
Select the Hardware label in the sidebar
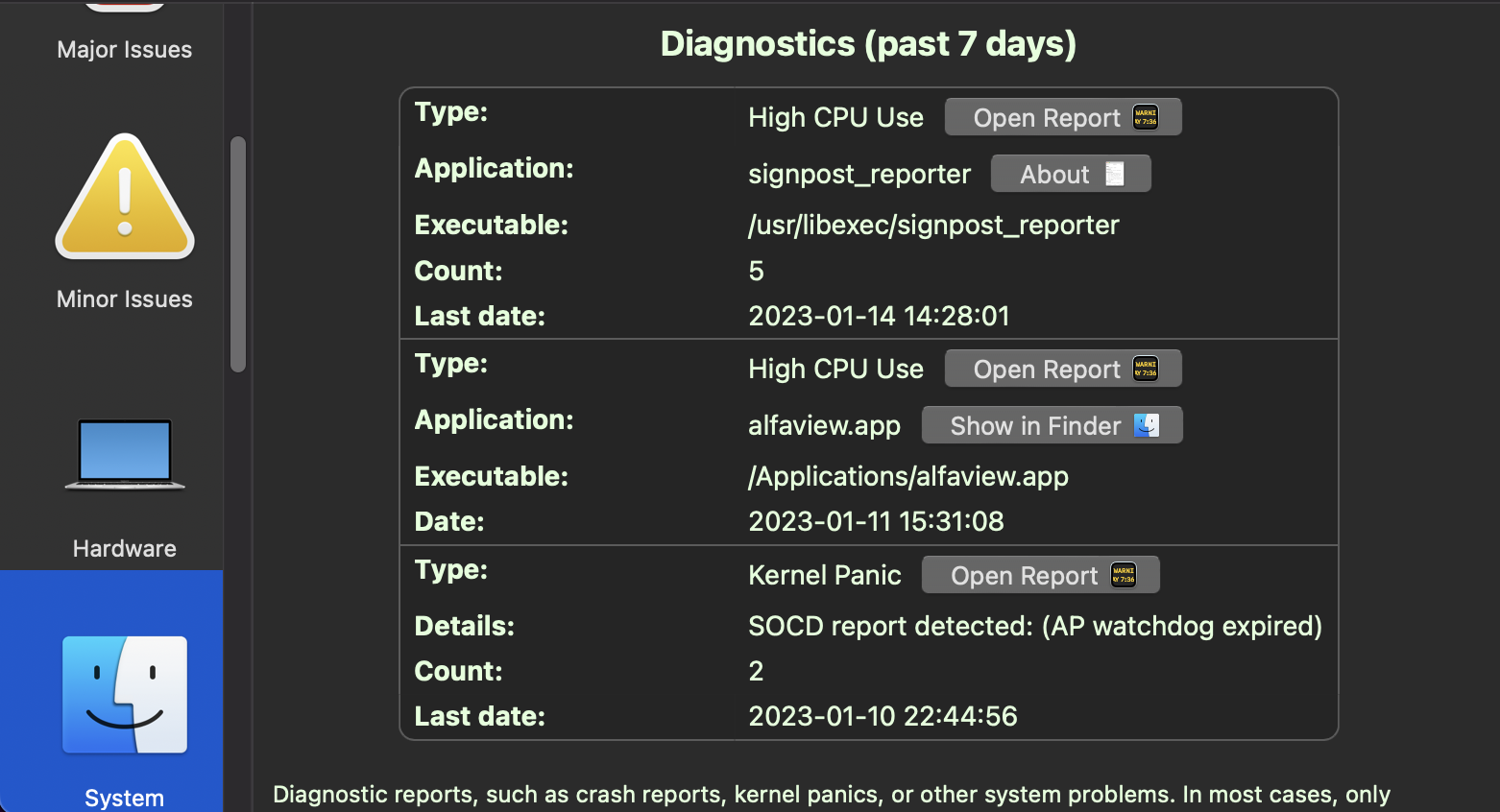point(125,548)
